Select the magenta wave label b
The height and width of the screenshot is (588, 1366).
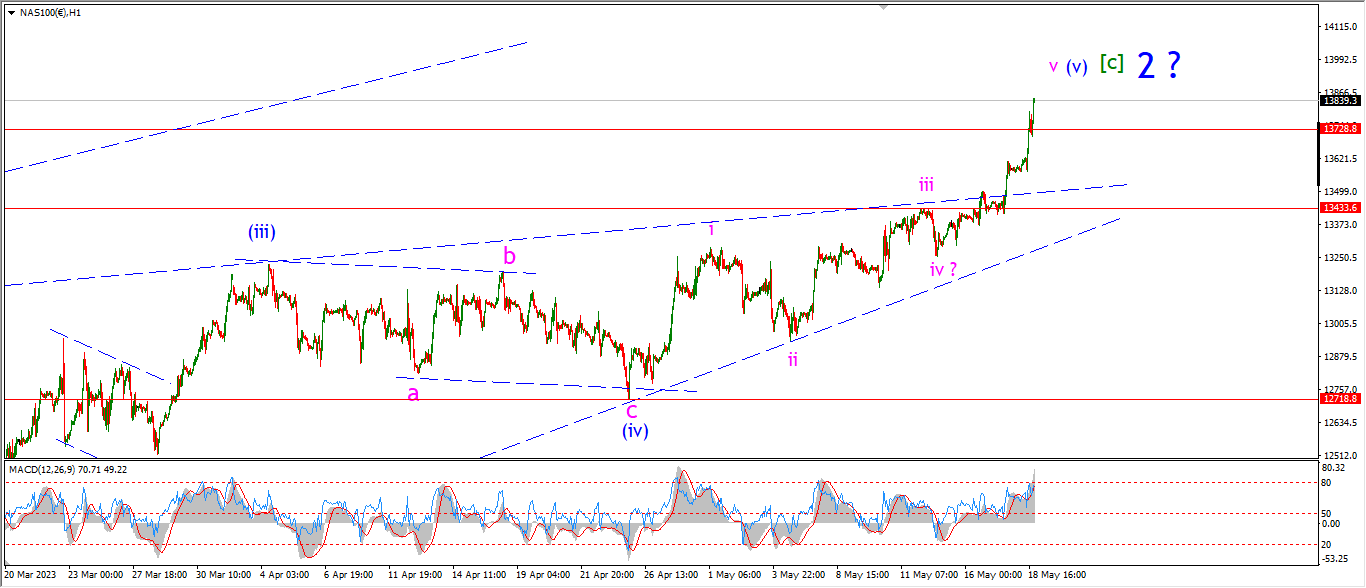509,256
